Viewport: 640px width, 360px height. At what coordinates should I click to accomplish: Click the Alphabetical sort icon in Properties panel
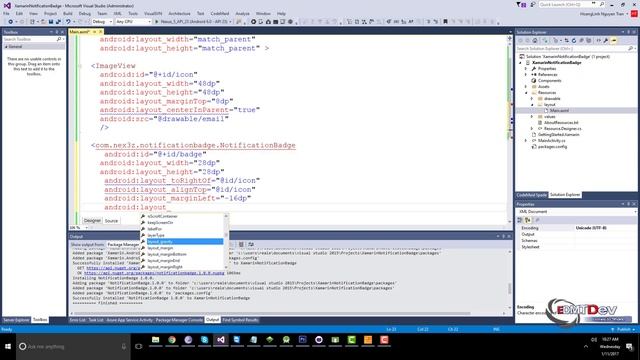(x=528, y=220)
